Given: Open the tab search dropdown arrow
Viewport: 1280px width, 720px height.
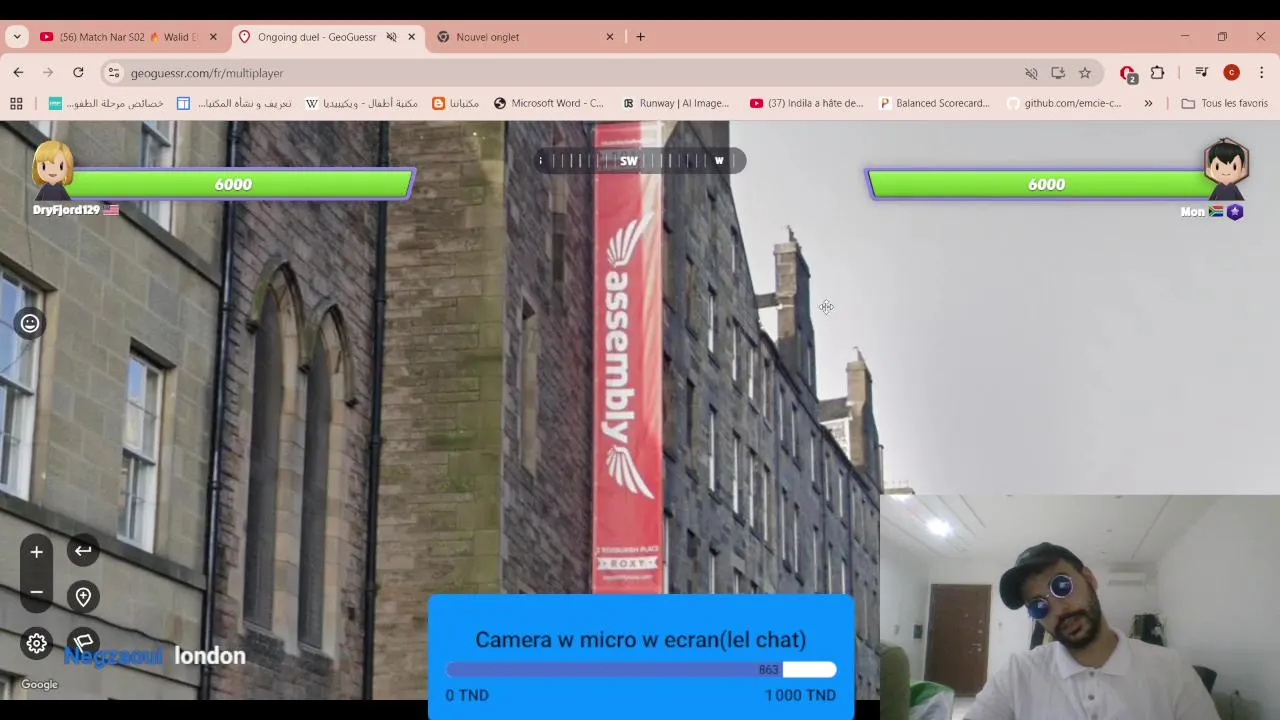Looking at the screenshot, I should click(17, 37).
